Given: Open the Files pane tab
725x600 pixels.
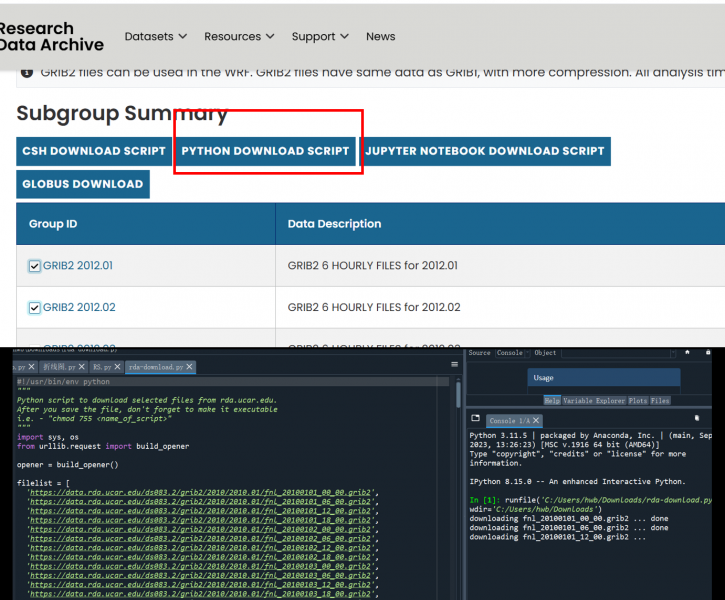Looking at the screenshot, I should tap(660, 400).
